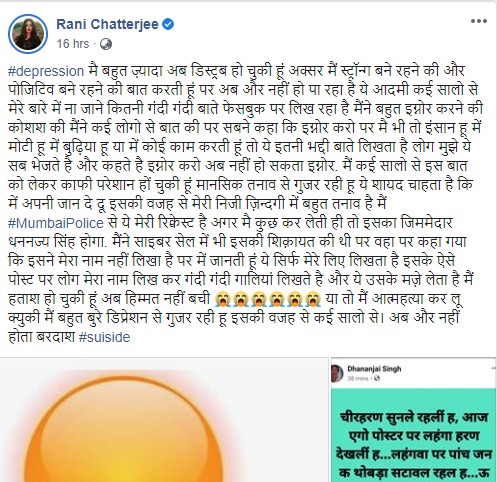Open the #MumbaiPolice hashtag

coord(56,223)
